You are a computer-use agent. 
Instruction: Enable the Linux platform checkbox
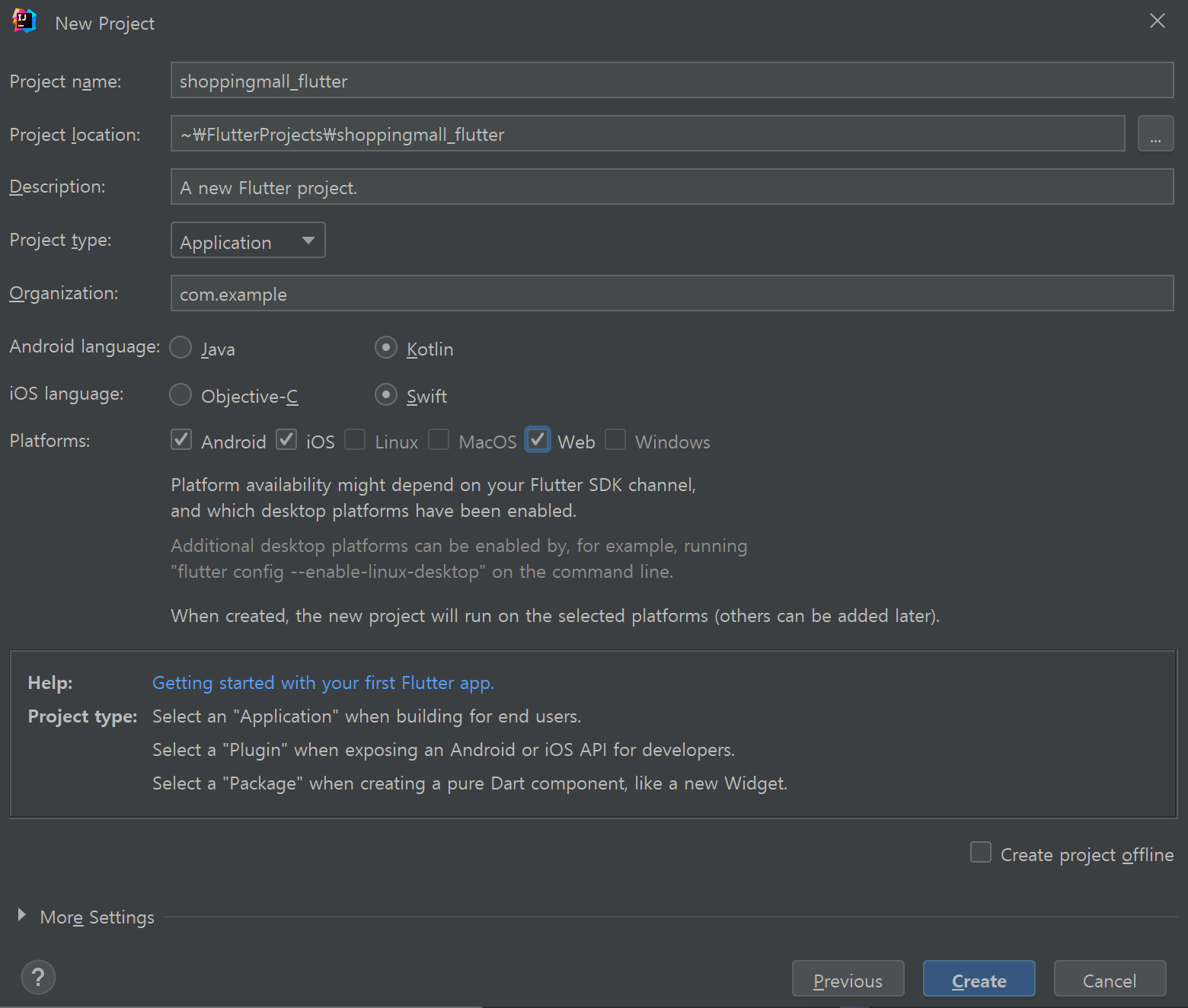[355, 440]
